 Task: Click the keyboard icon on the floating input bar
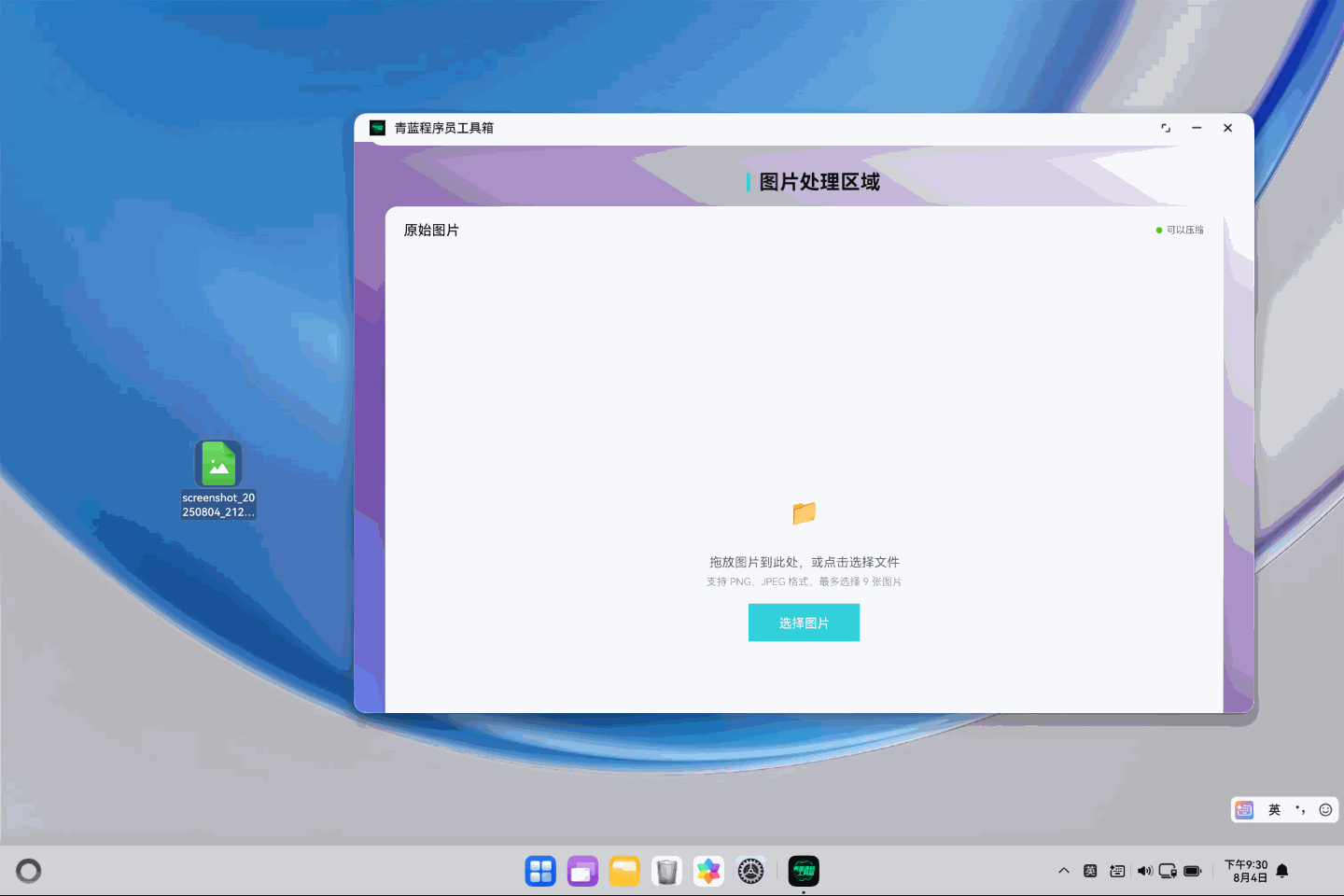[1244, 809]
